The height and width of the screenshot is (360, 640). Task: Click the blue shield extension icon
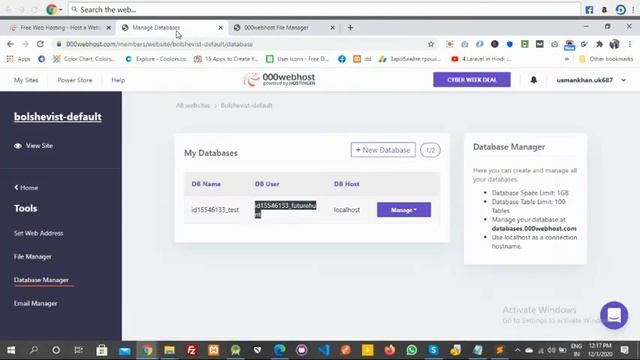coord(509,44)
